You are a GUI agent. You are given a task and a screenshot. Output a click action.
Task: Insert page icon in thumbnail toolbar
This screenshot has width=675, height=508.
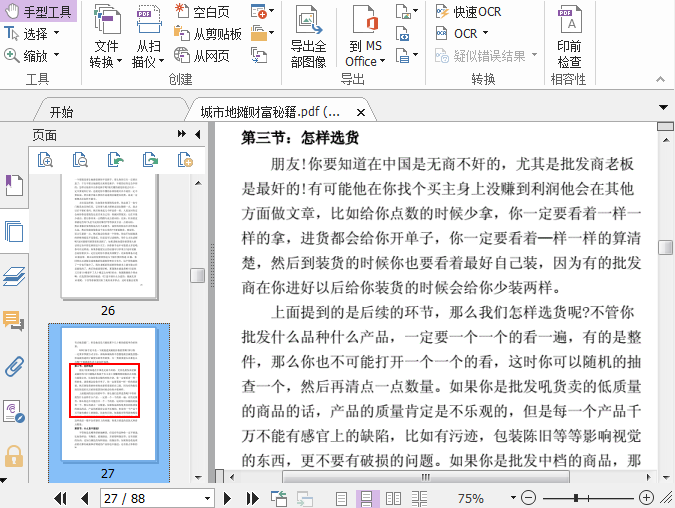tap(186, 160)
